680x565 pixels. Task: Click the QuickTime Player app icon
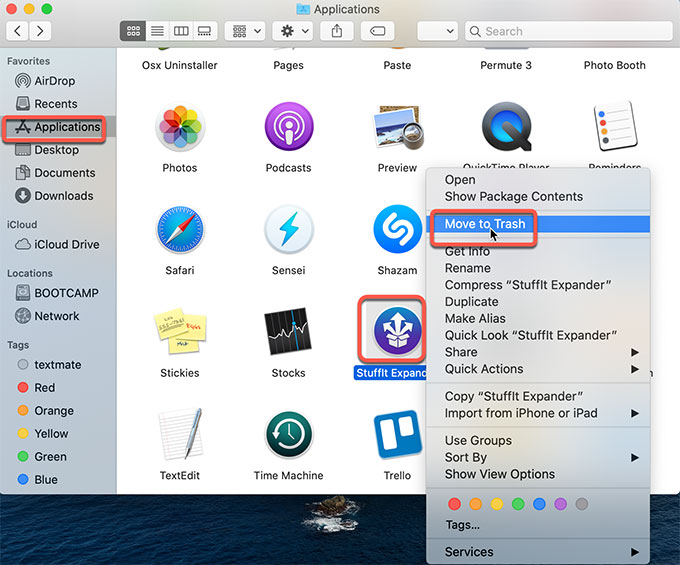[507, 127]
